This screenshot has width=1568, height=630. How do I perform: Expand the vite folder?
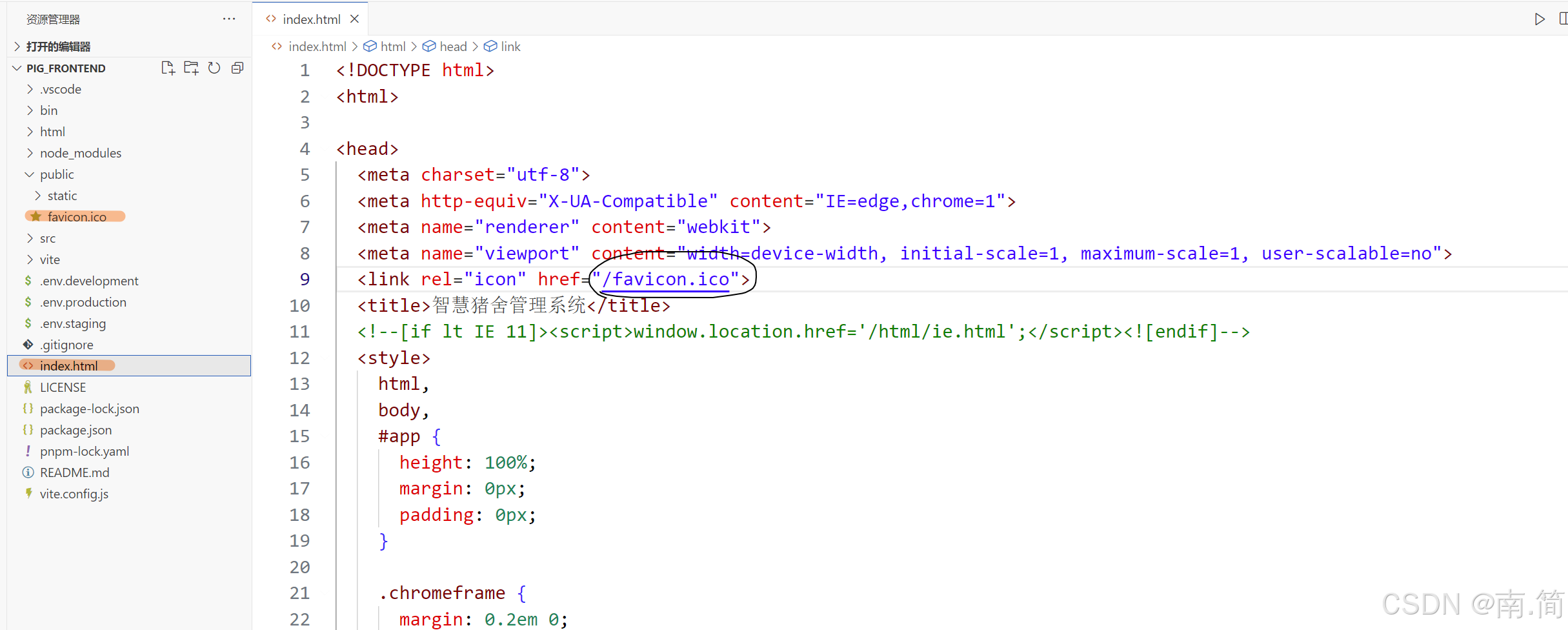coord(129,259)
